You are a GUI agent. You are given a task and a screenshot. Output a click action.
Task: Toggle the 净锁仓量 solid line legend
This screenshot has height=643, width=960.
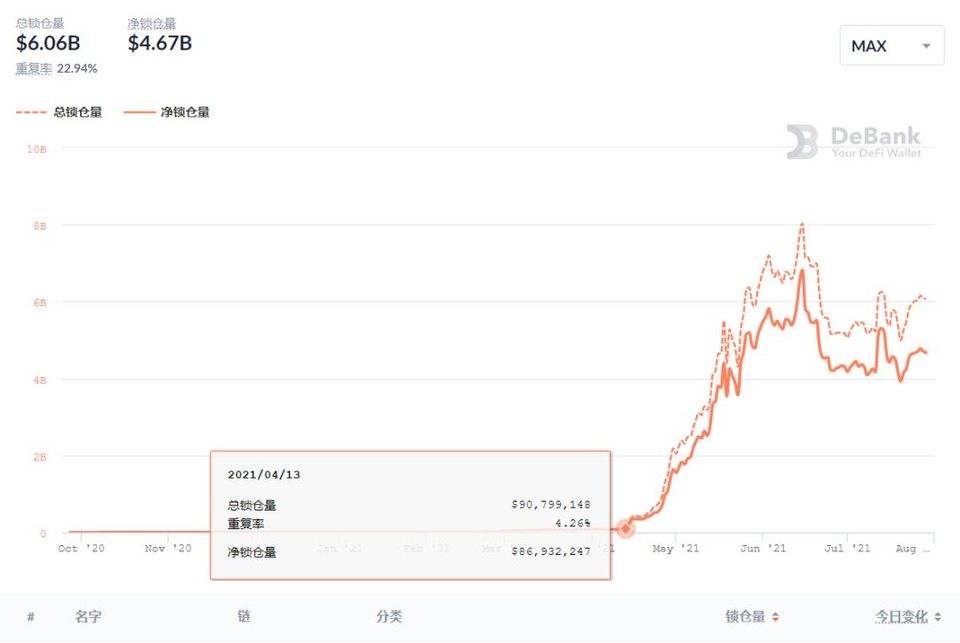pos(167,112)
